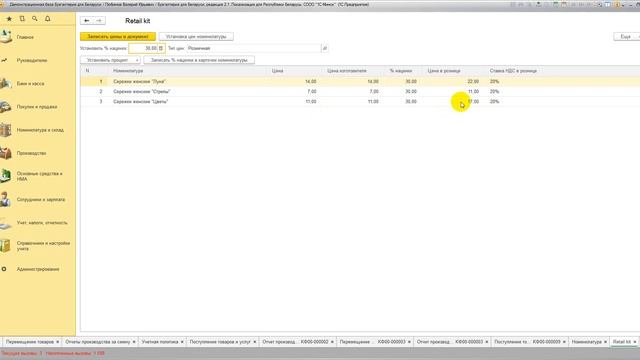Open the Руководителю chart icon

coord(4,60)
